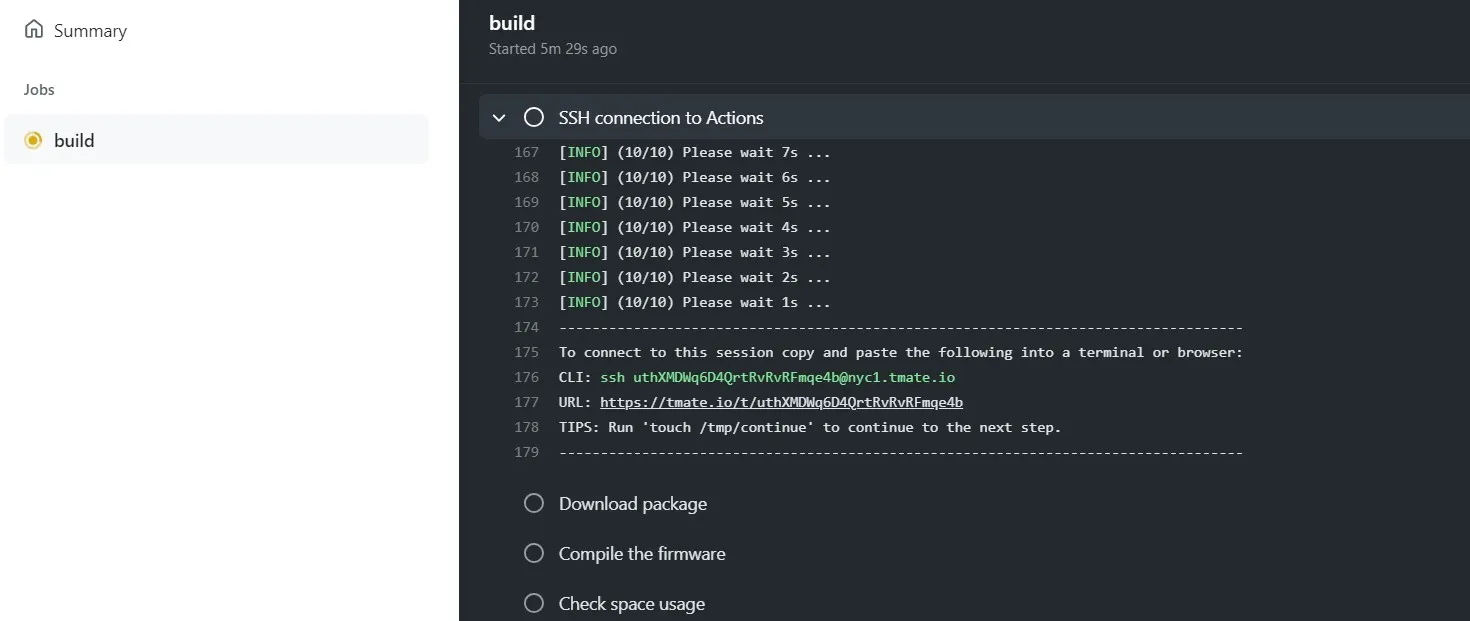Collapse the SSH connection to Actions chevron

coord(499,118)
